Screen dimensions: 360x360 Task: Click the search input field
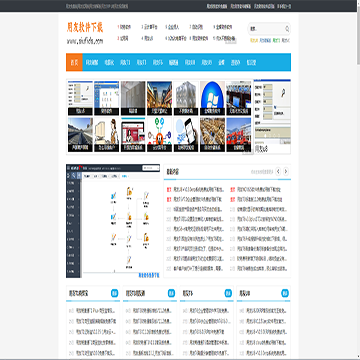click(267, 29)
